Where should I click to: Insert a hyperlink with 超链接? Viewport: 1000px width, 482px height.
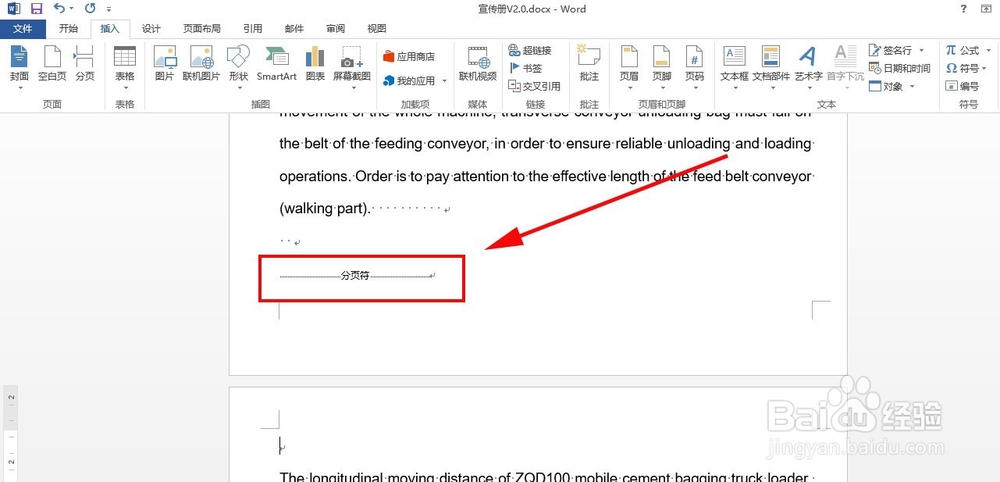pos(530,50)
